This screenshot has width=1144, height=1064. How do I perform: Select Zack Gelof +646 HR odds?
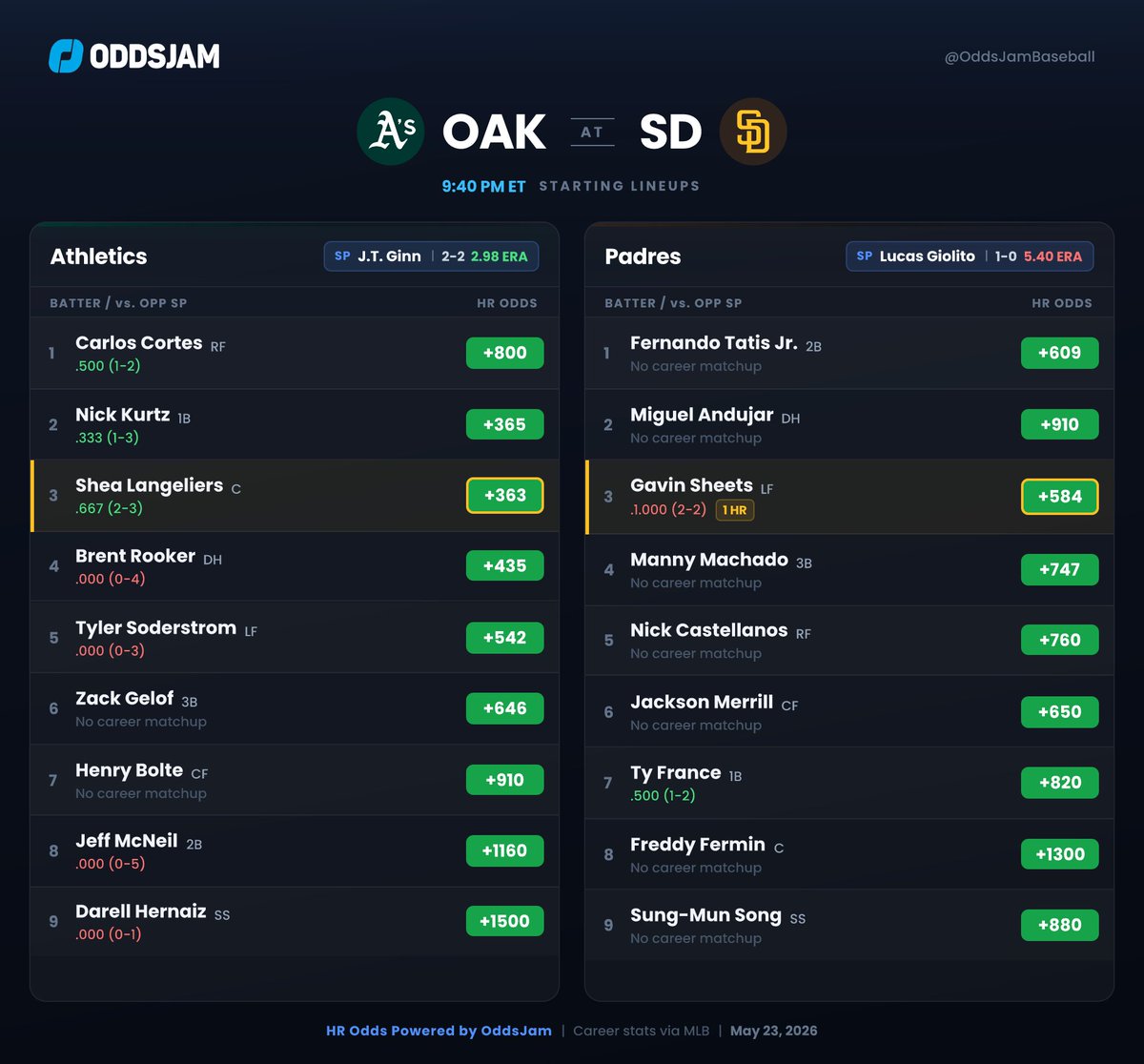[504, 708]
